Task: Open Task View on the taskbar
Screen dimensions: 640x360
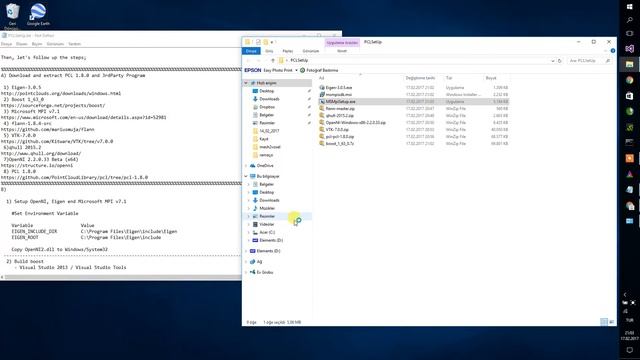Action: (629, 33)
